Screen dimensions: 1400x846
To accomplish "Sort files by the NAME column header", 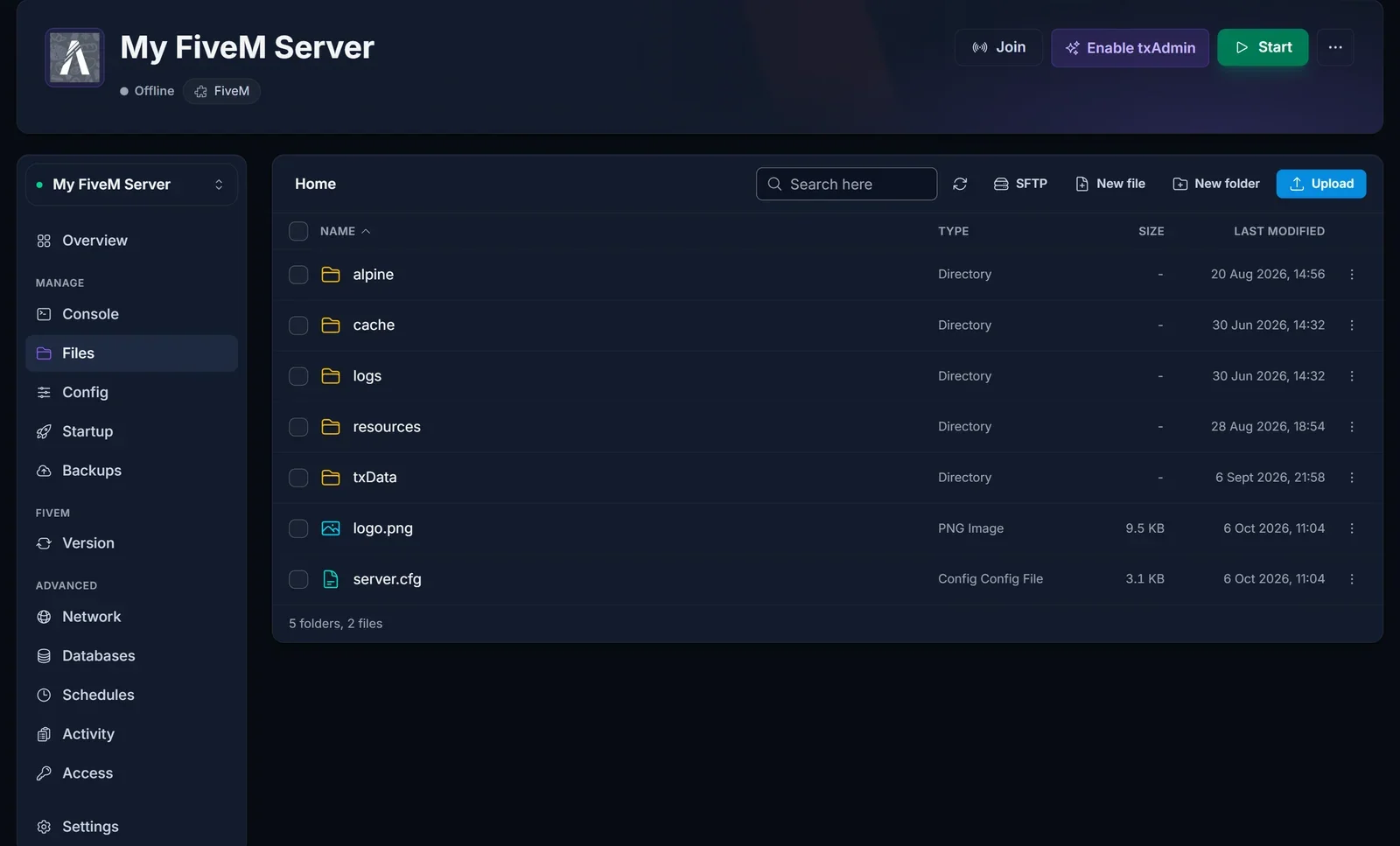I will click(345, 231).
